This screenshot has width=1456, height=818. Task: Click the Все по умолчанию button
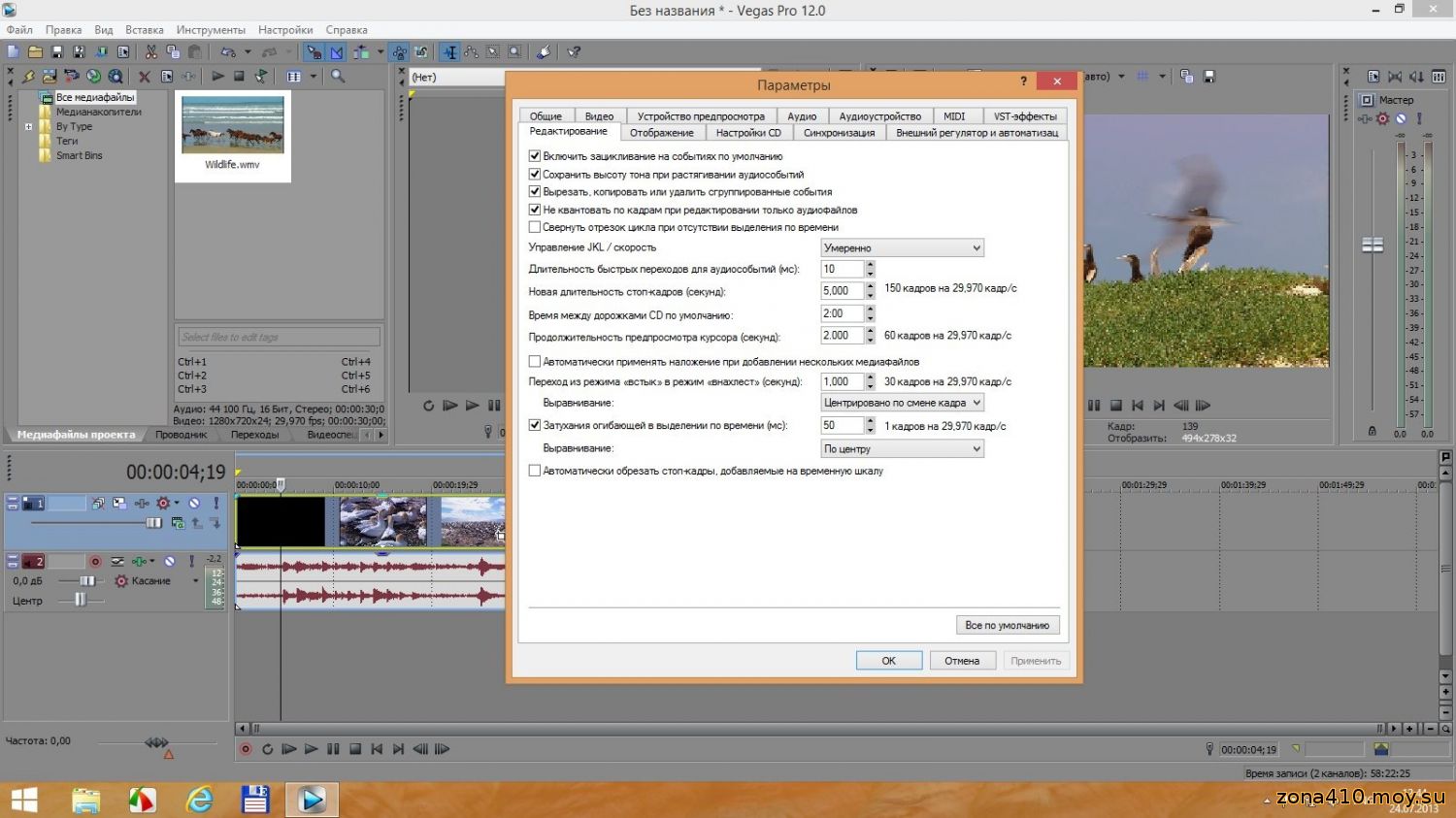click(x=1007, y=626)
